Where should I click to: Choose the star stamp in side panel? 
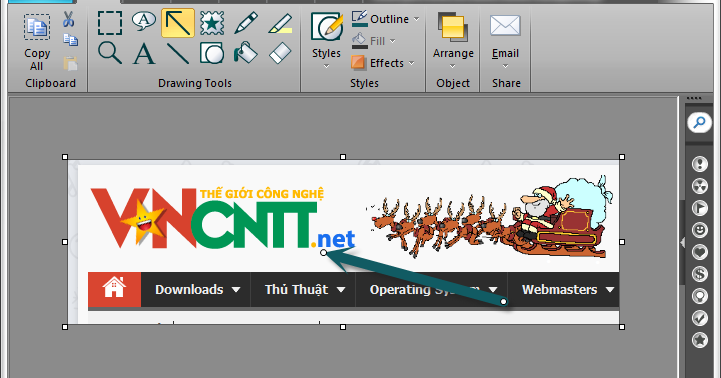(x=700, y=340)
